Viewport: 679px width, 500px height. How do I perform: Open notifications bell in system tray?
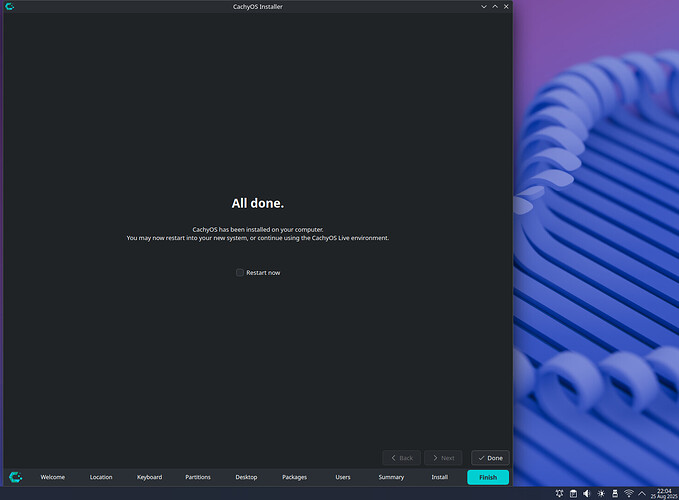point(559,493)
